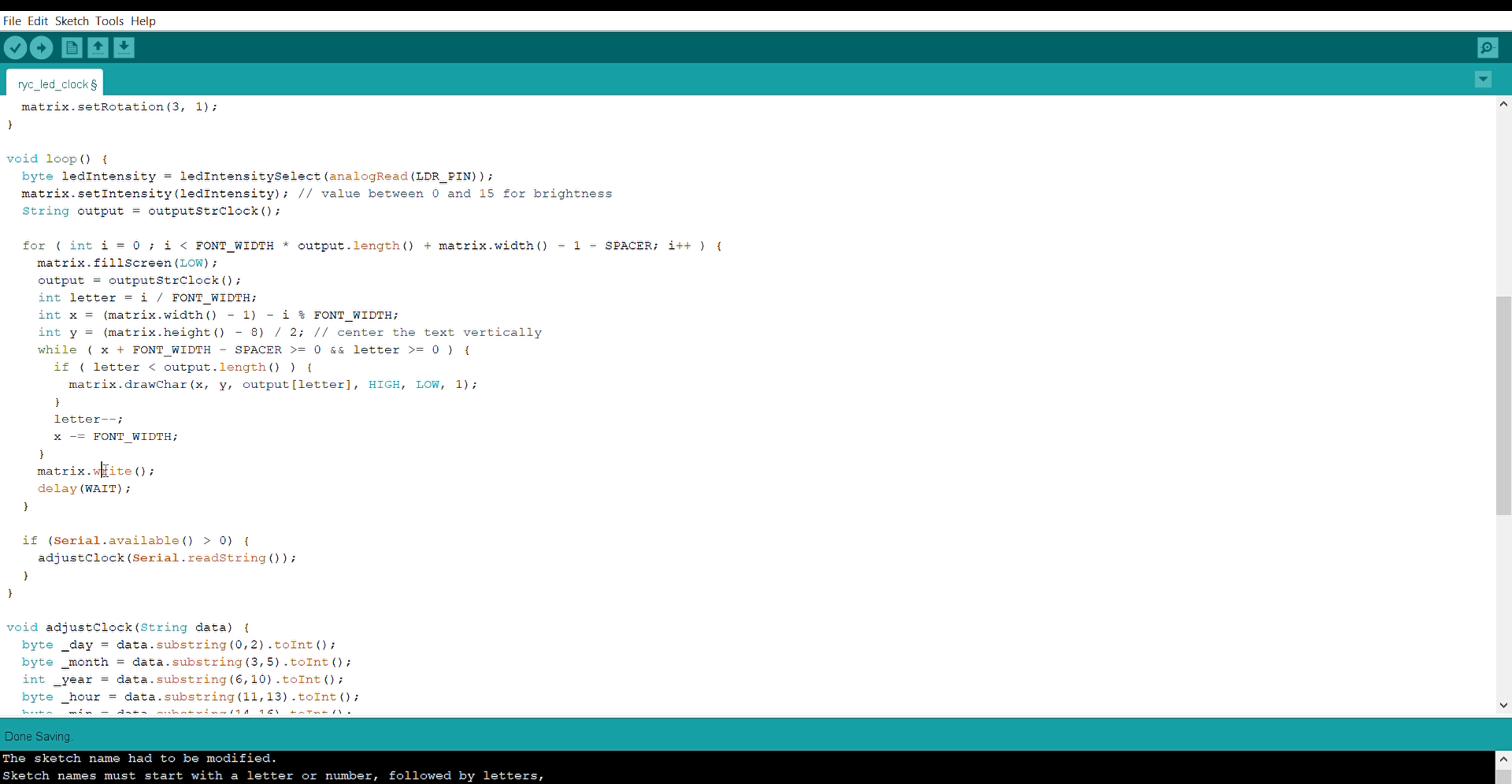Click the '// value between 0 and 15' comment
The width and height of the screenshot is (1512, 784).
point(455,194)
